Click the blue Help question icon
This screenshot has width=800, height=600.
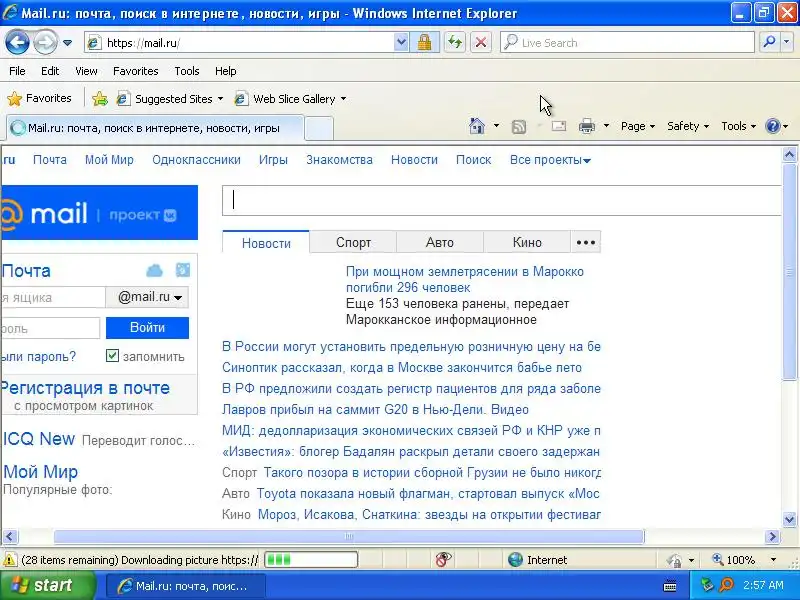coord(772,126)
